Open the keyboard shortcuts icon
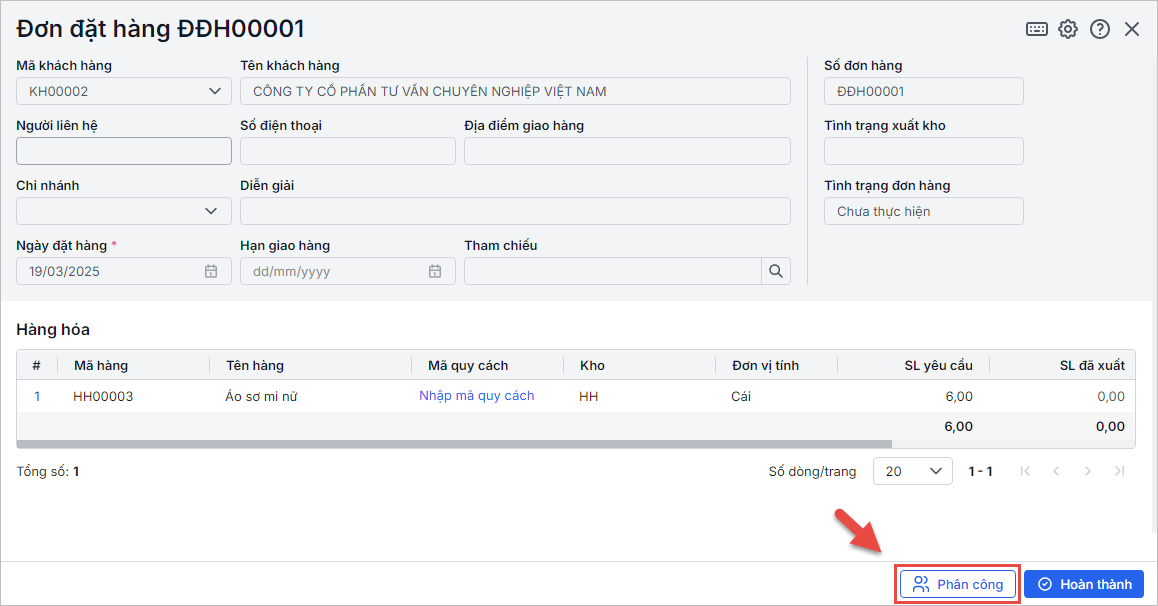This screenshot has height=606, width=1158. 1036,29
